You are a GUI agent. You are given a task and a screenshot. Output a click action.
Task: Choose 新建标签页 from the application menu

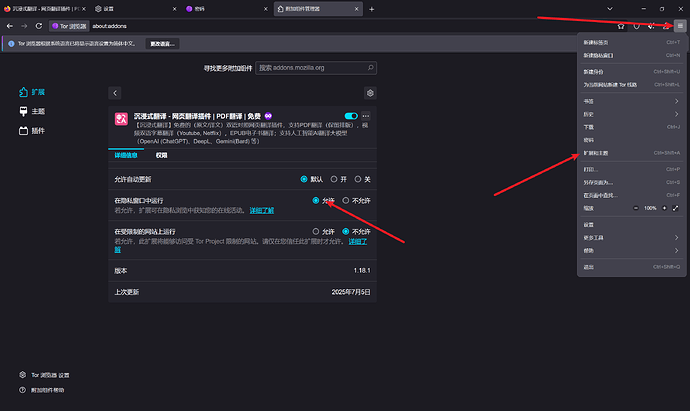(631, 42)
